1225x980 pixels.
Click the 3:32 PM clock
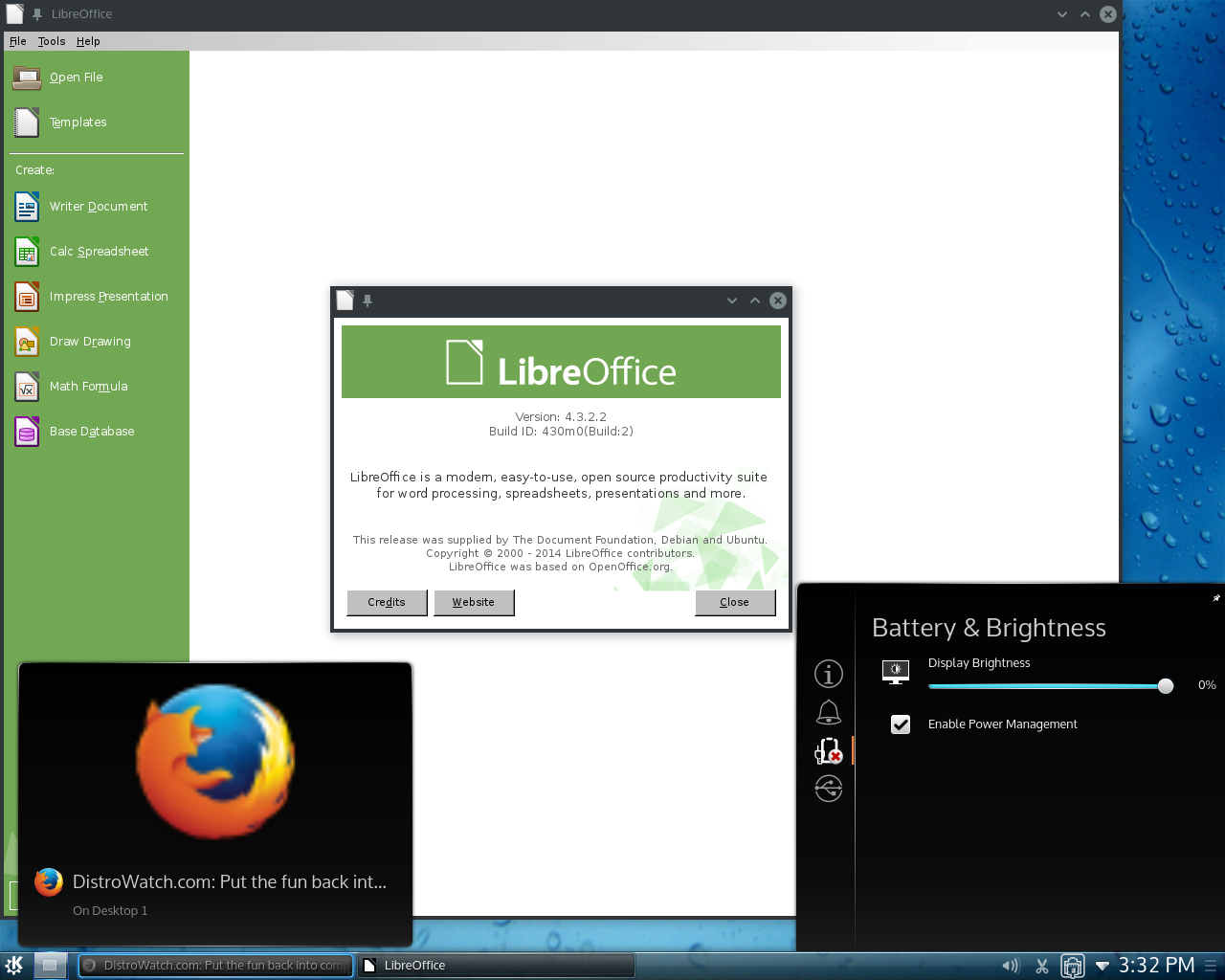pos(1156,966)
